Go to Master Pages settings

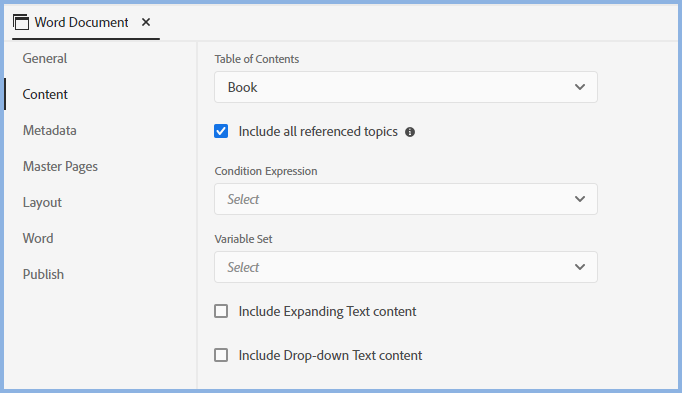(x=60, y=167)
